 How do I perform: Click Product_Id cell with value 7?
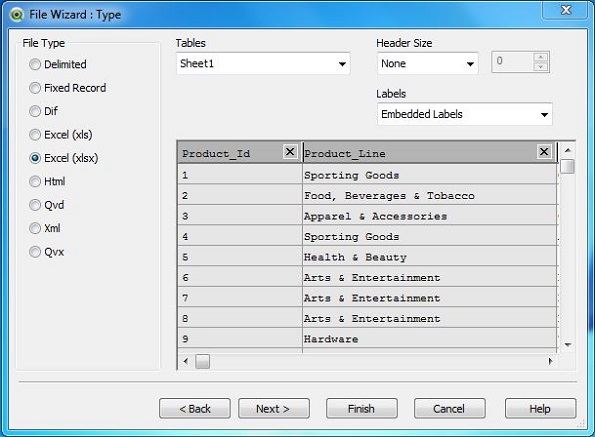240,298
